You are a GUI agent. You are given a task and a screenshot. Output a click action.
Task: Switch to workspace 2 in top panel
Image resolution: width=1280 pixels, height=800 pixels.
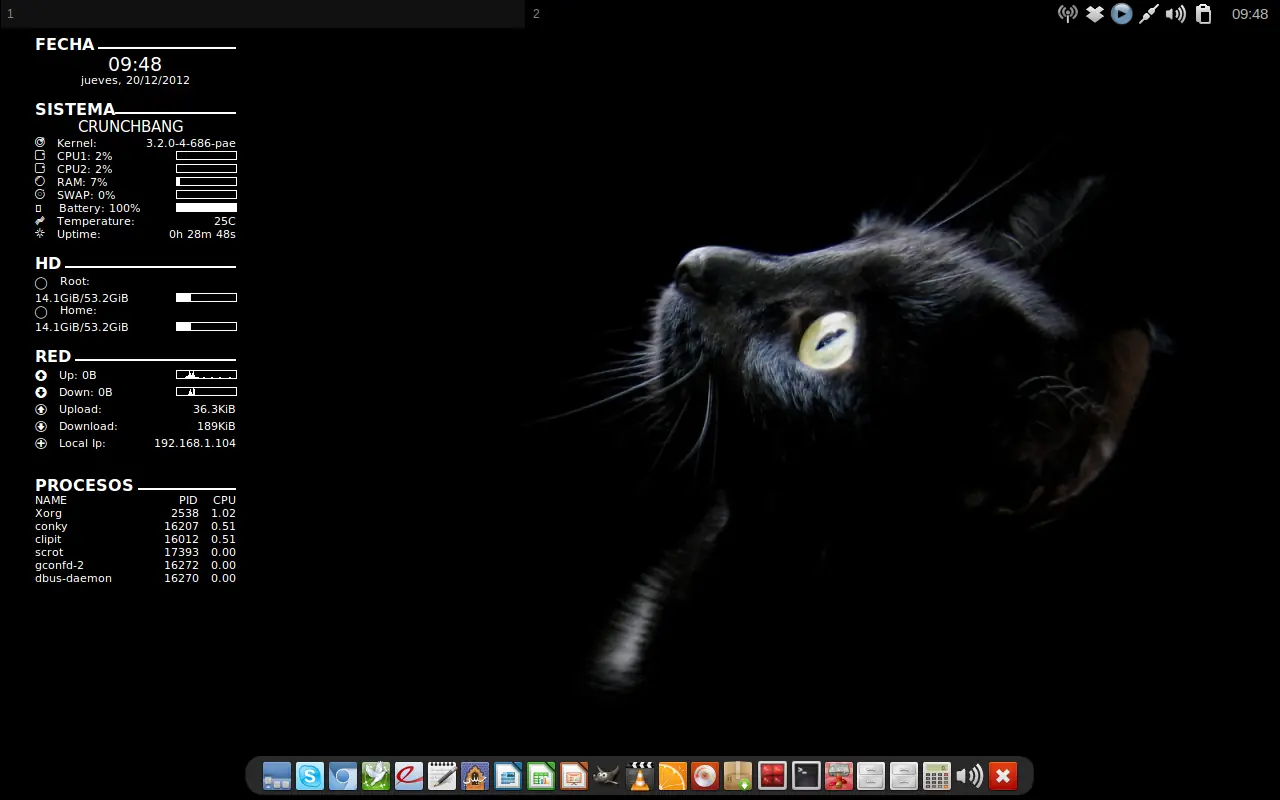(537, 14)
